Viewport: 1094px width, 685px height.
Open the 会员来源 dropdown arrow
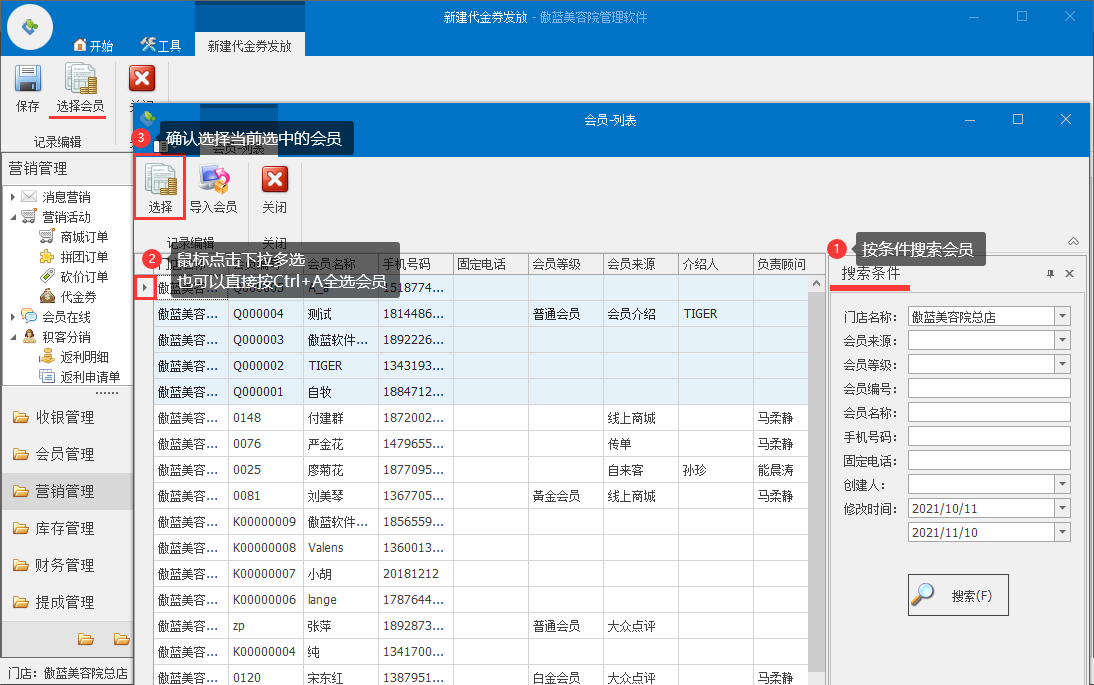[x=1062, y=340]
